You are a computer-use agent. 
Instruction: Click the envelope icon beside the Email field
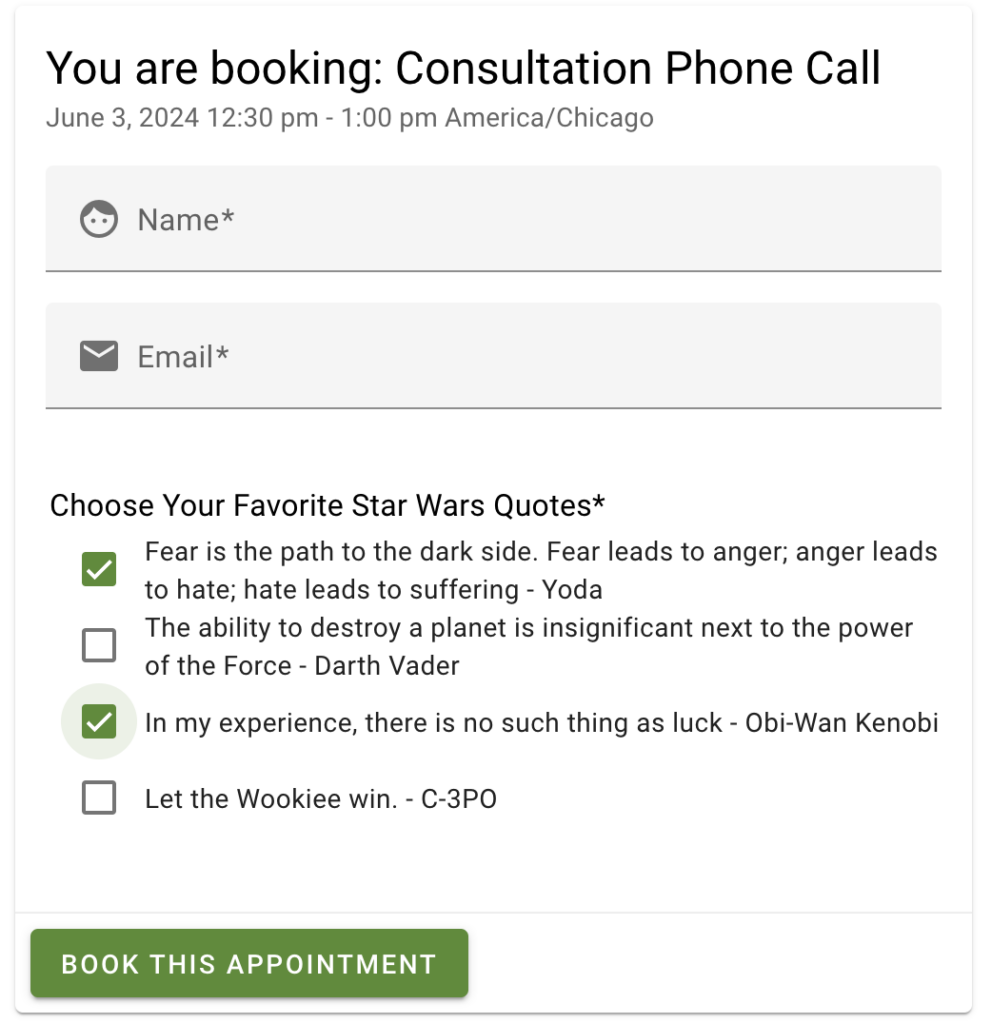[x=99, y=355]
